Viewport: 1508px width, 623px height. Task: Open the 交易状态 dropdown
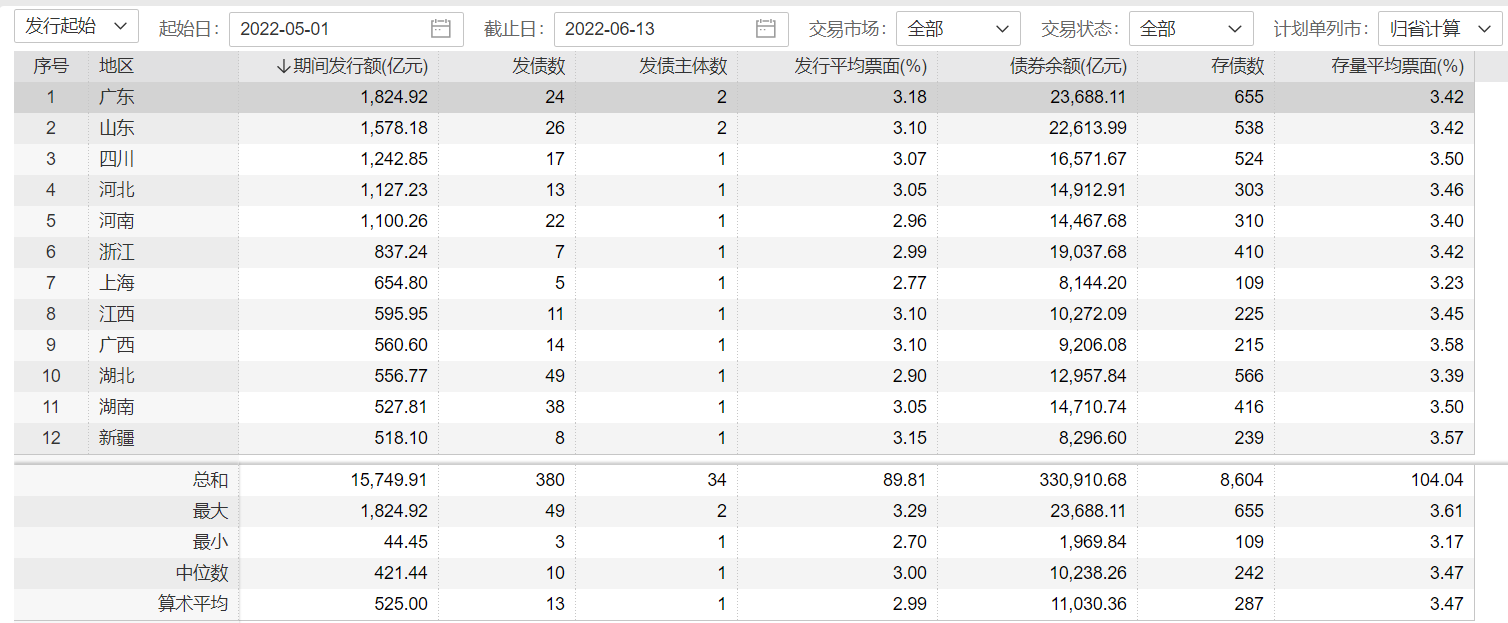click(1190, 29)
